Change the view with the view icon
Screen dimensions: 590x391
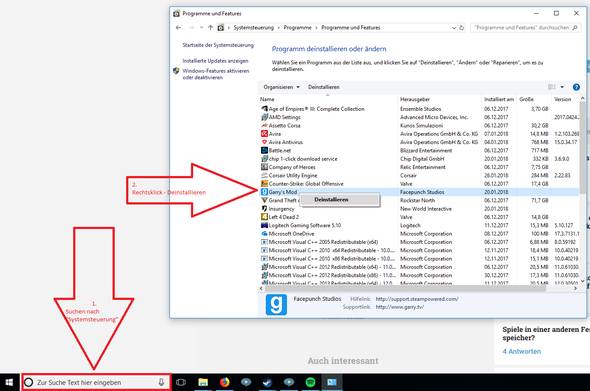click(552, 87)
